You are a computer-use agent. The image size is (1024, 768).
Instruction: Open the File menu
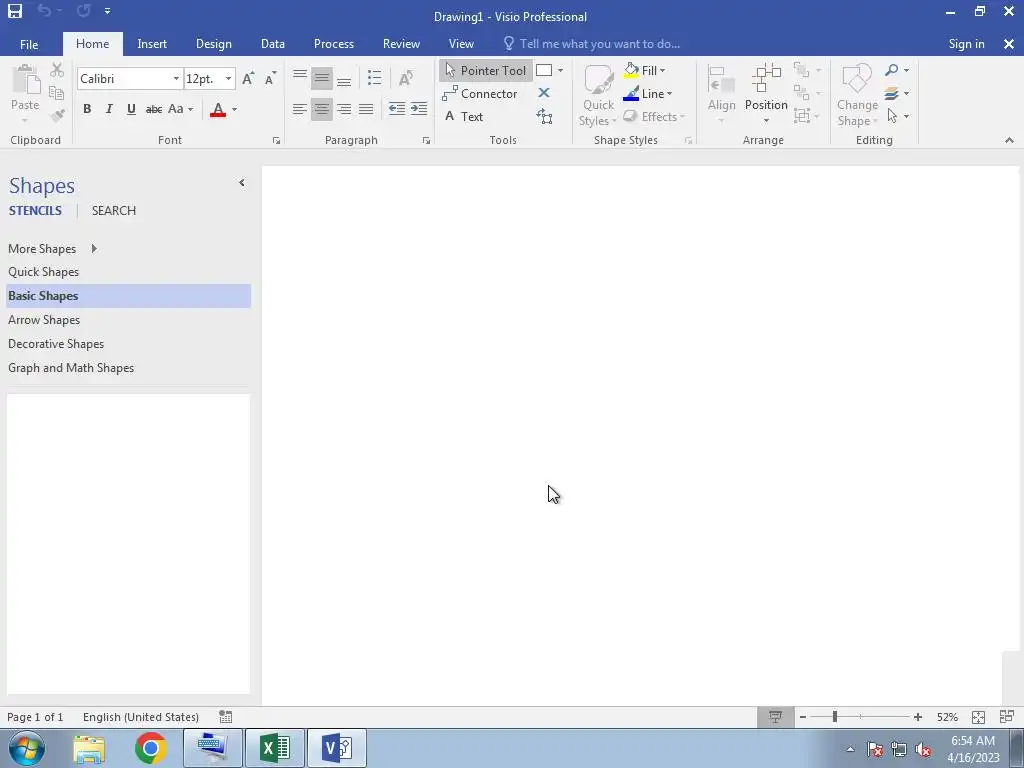pos(29,44)
